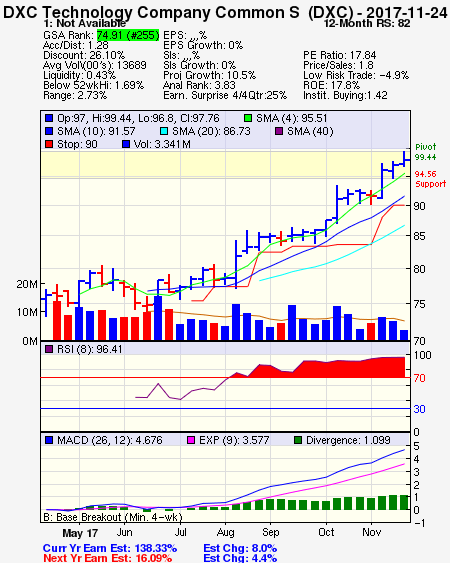Click the Oct axis label
This screenshot has height=563, width=450.
(326, 532)
